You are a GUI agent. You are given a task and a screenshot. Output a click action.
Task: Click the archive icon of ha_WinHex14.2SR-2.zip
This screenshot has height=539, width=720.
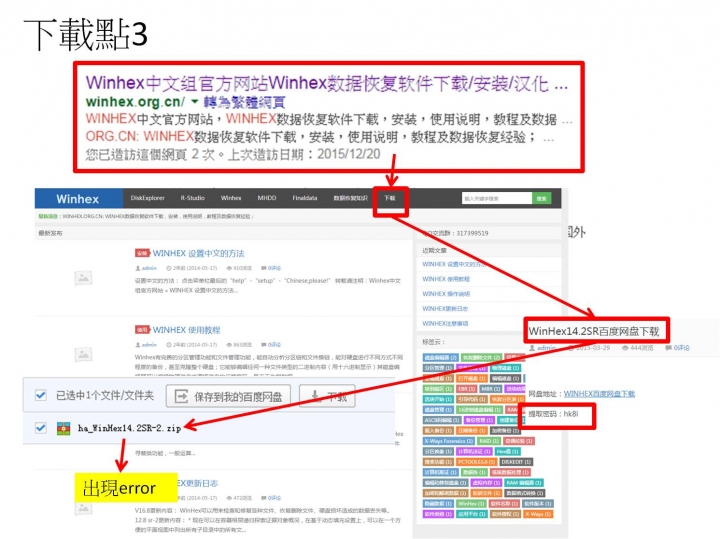point(63,428)
